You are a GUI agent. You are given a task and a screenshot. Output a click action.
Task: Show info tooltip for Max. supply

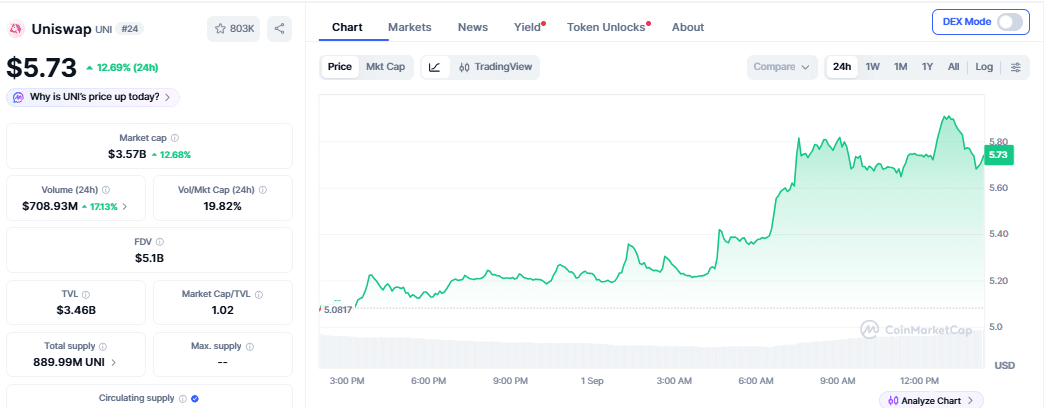click(250, 346)
